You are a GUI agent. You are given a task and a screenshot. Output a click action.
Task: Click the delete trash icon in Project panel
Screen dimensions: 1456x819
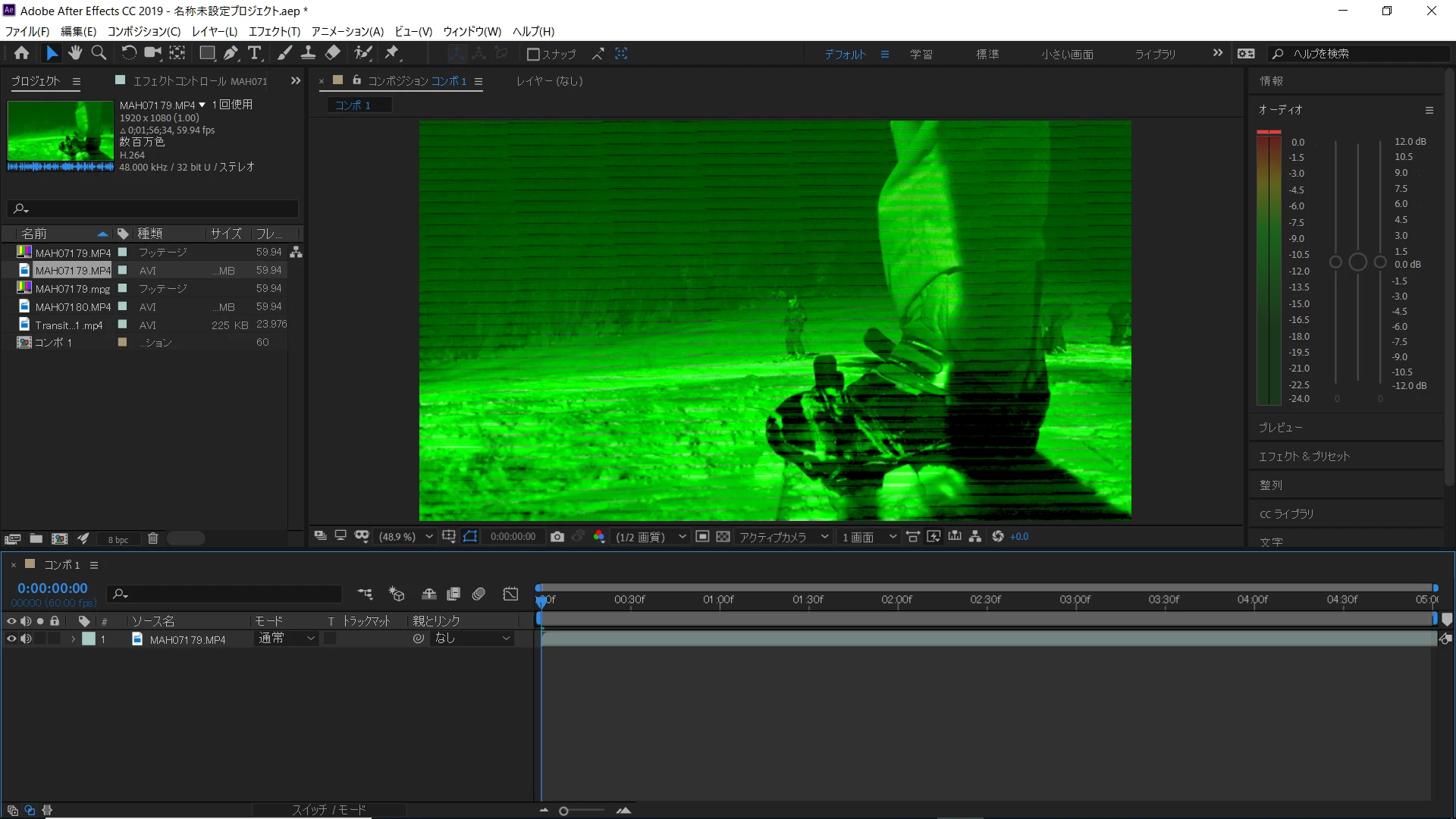[152, 538]
